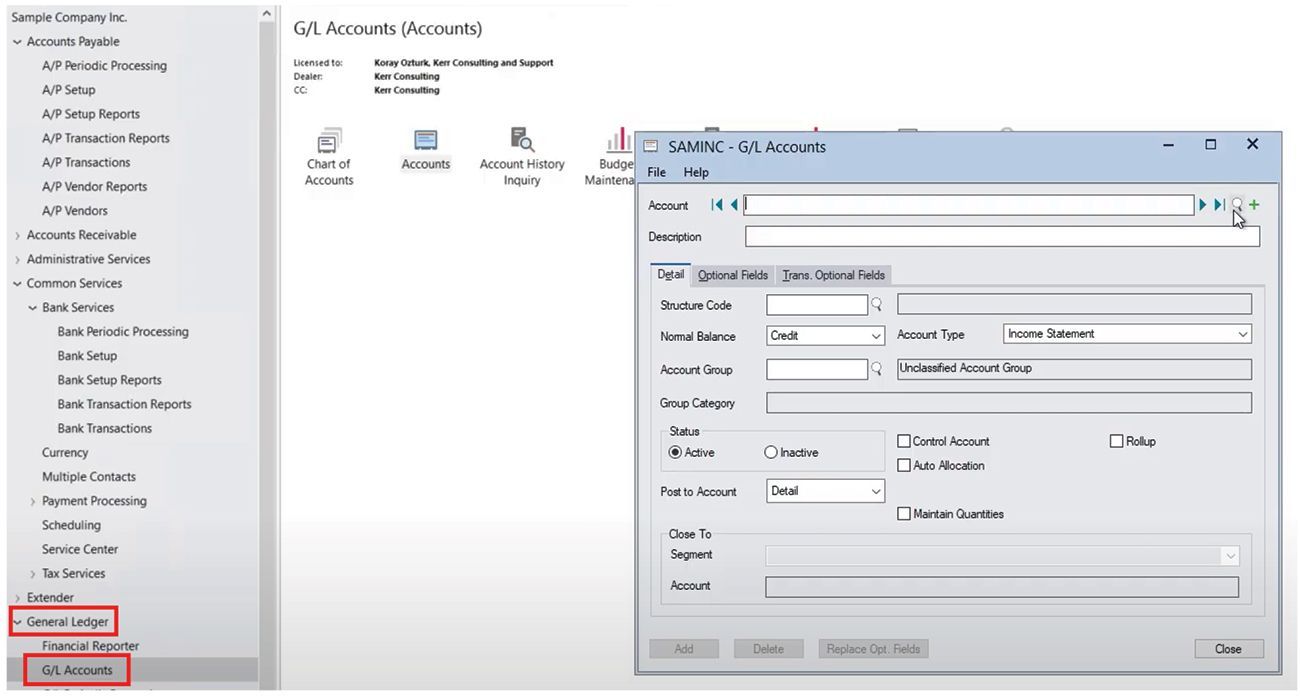The width and height of the screenshot is (1300, 696).
Task: Enable the Control Account checkbox
Action: tap(904, 441)
